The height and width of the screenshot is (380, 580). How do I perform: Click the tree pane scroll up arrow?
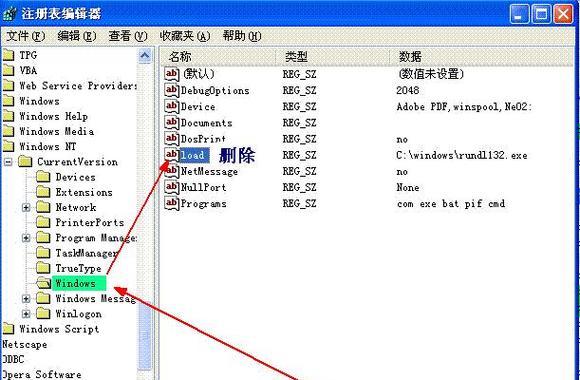pos(145,56)
